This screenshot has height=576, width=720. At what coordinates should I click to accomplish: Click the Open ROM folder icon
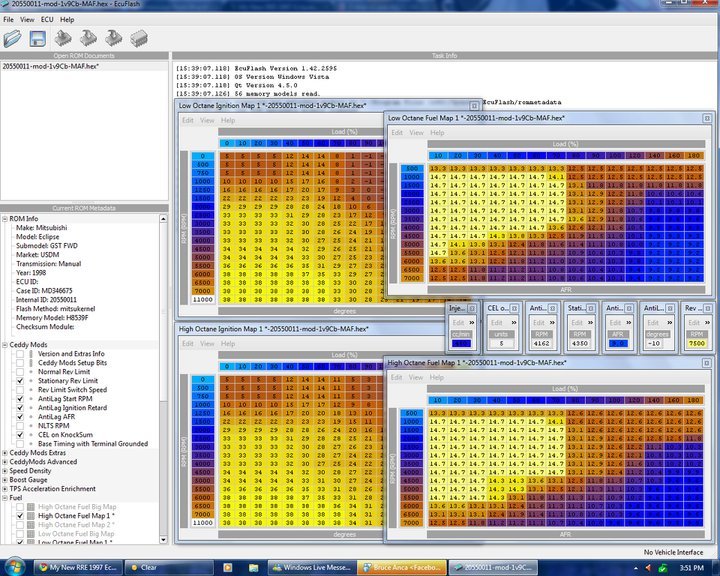point(14,38)
